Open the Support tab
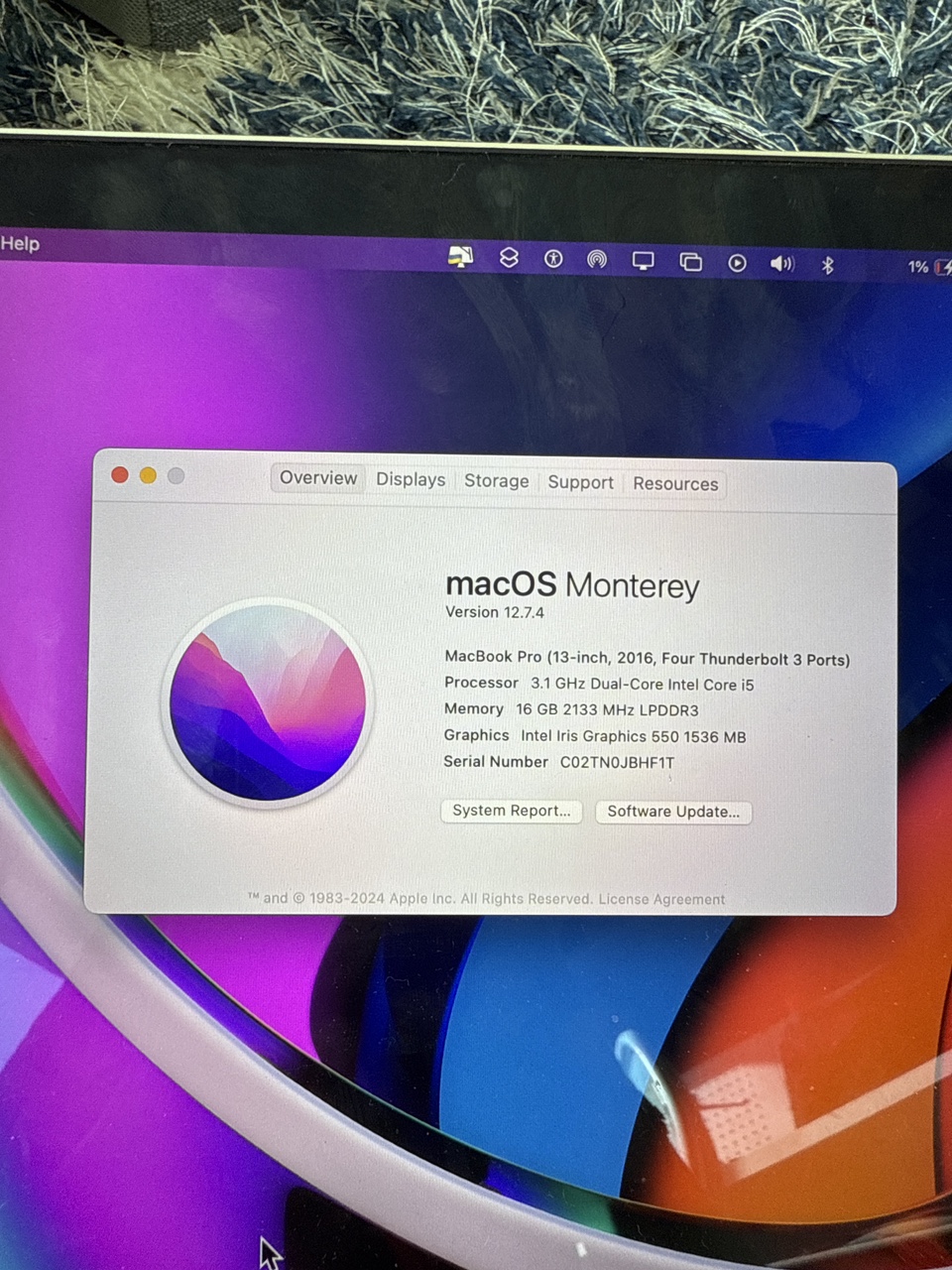This screenshot has height=1270, width=952. pyautogui.click(x=580, y=482)
